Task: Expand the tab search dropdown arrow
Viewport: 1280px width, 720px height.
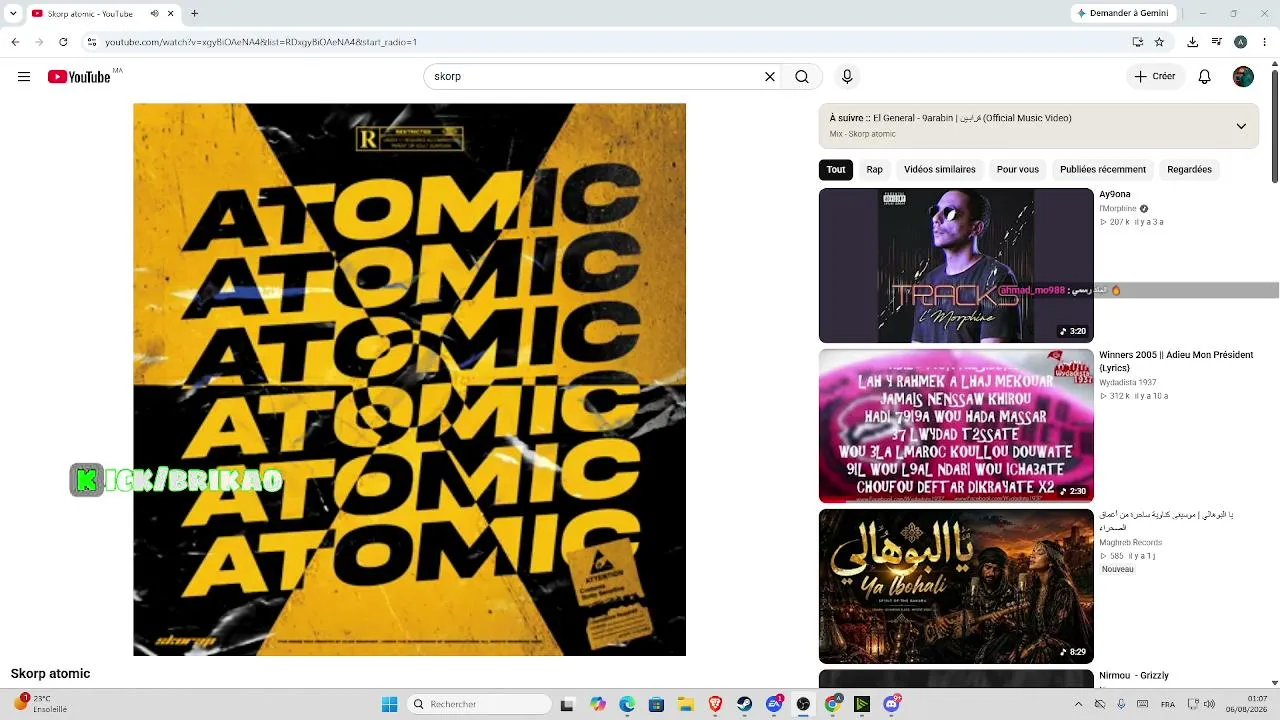Action: (13, 14)
